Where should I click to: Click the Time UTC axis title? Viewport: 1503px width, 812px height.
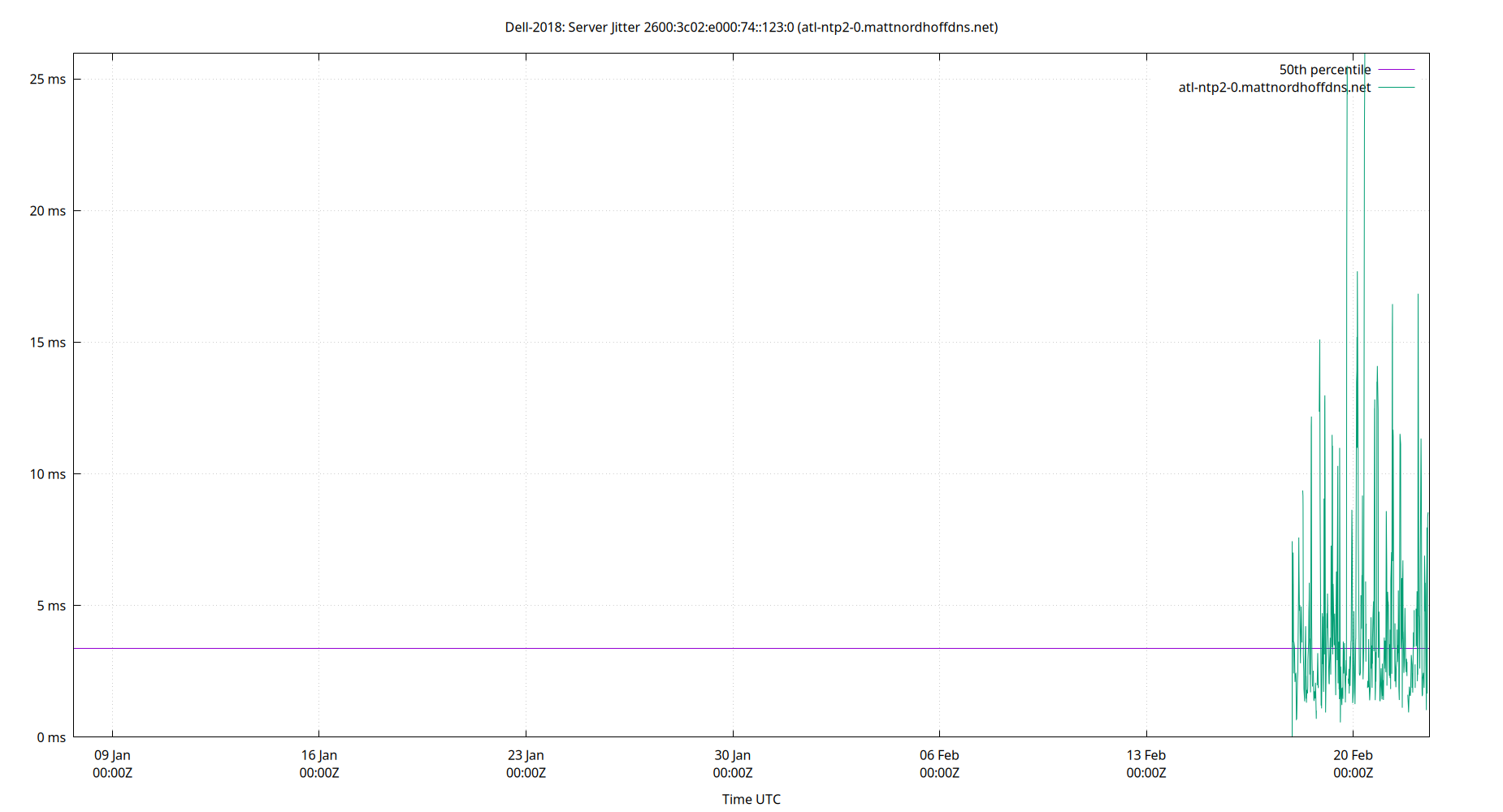click(750, 799)
